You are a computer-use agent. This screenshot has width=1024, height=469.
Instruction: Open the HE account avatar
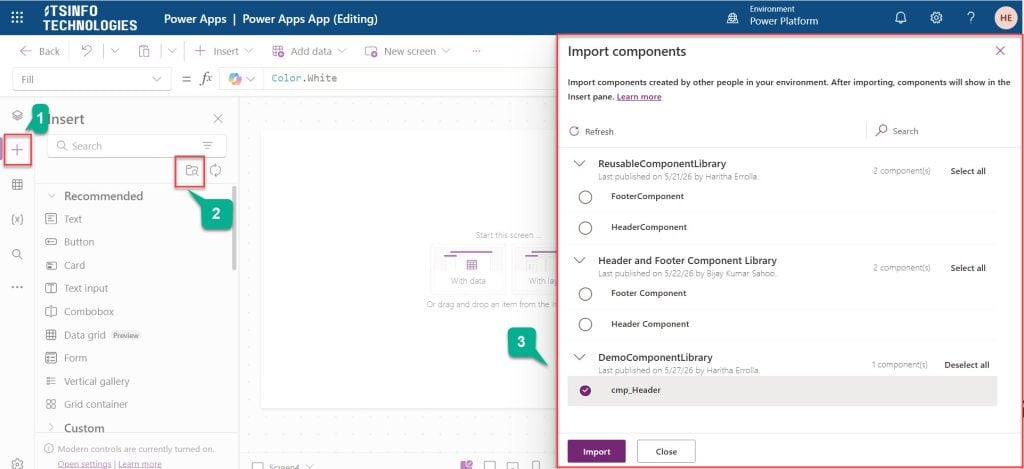pos(1005,18)
